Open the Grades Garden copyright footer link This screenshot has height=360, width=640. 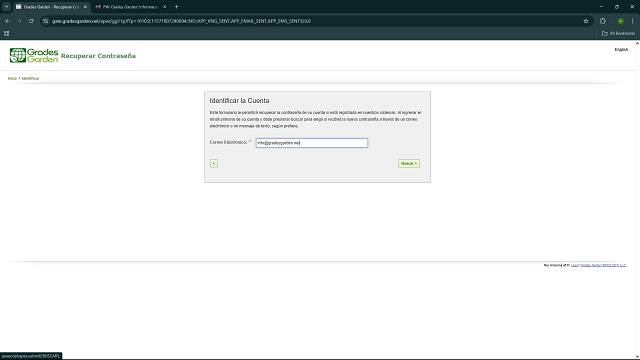[604, 265]
